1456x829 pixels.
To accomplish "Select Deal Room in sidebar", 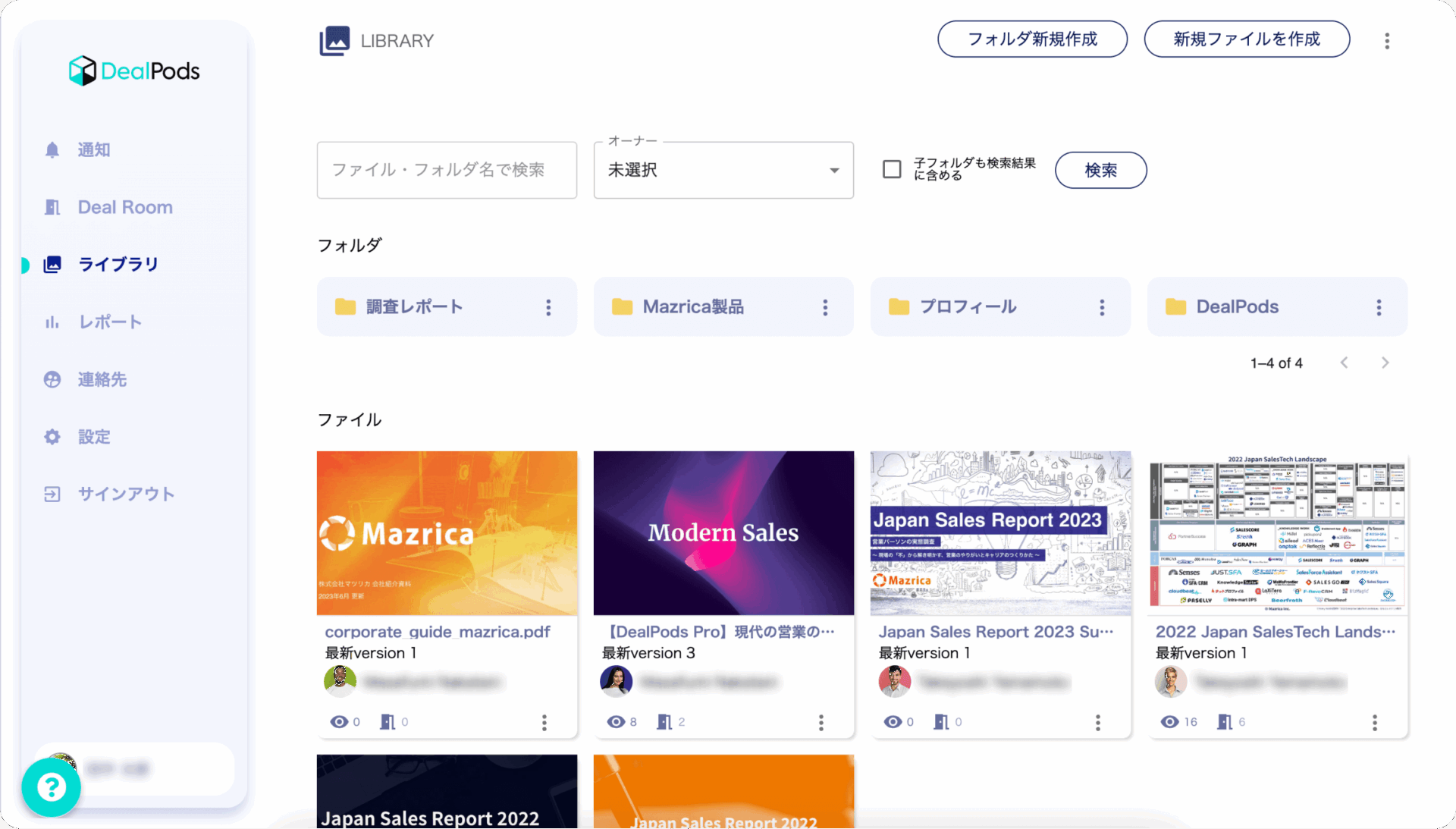I will coord(125,207).
